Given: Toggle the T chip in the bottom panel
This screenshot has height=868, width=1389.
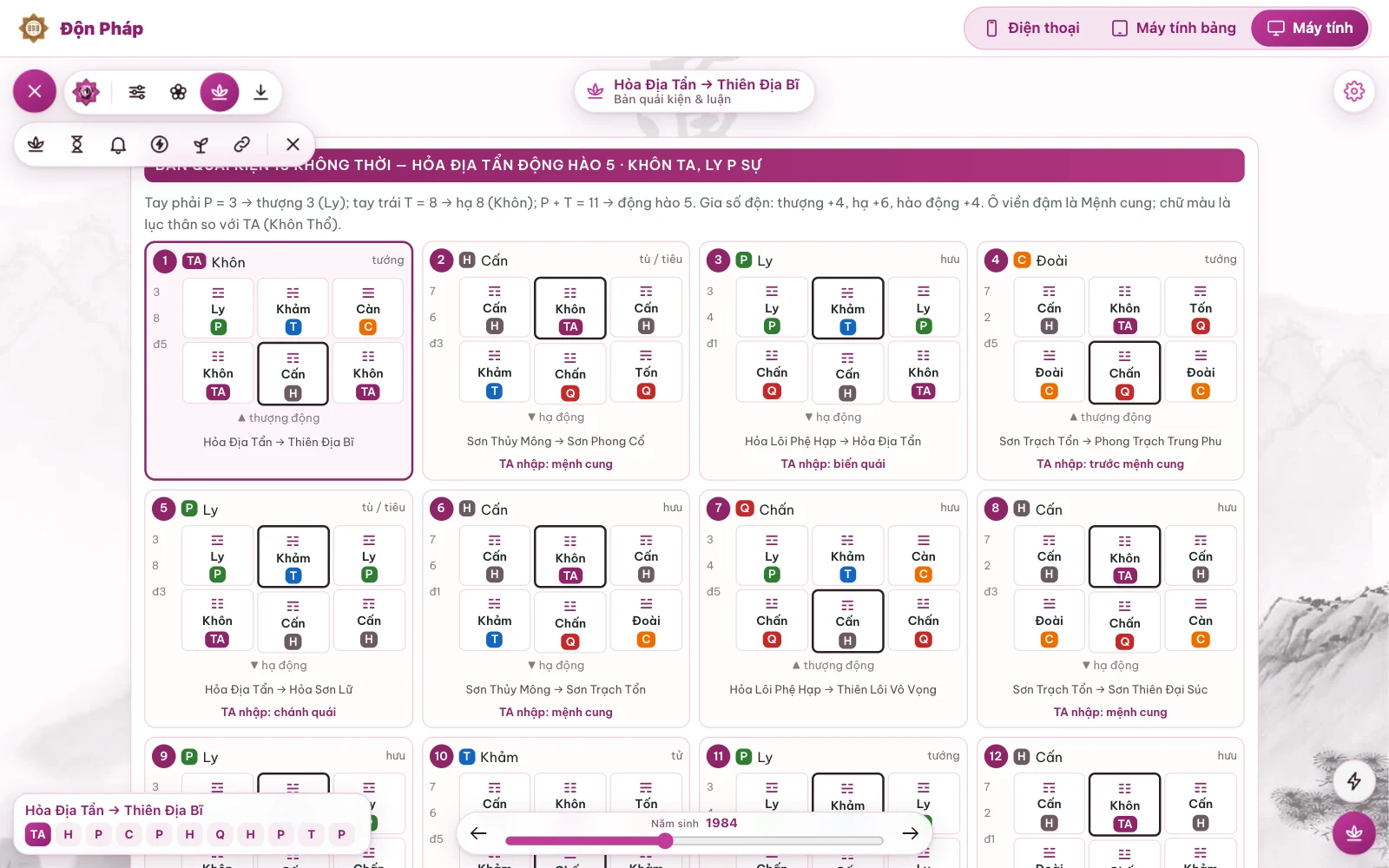Looking at the screenshot, I should 312,834.
